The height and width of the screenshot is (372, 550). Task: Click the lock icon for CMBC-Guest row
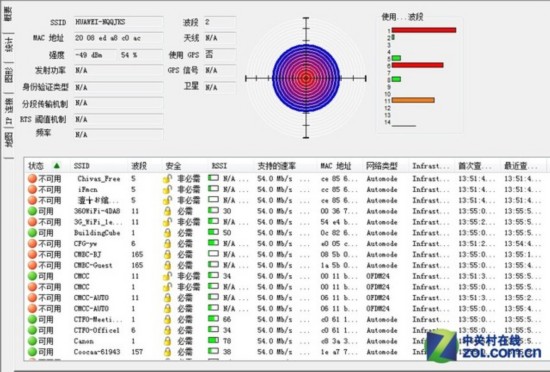point(168,265)
